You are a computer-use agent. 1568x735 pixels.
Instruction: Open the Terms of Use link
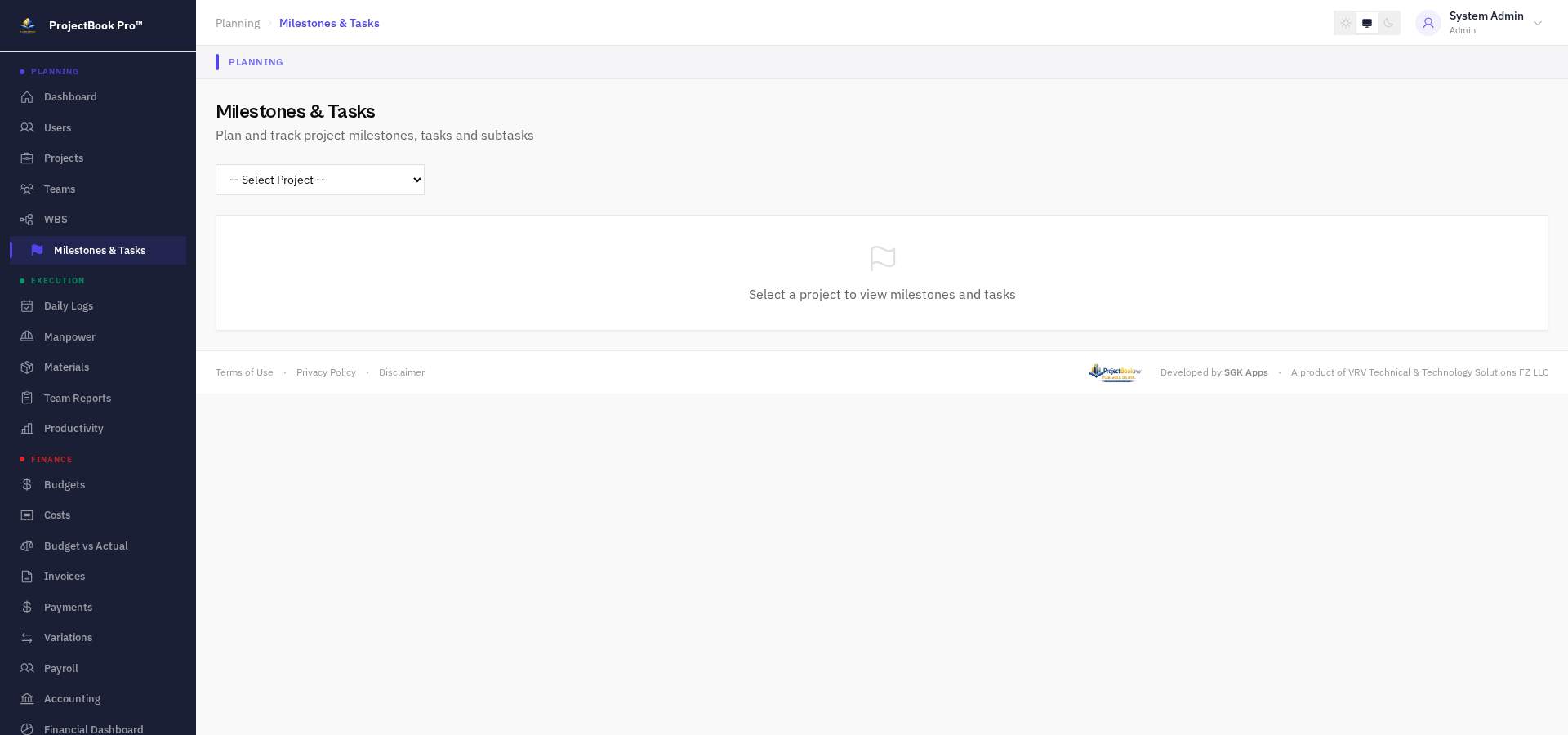[244, 372]
